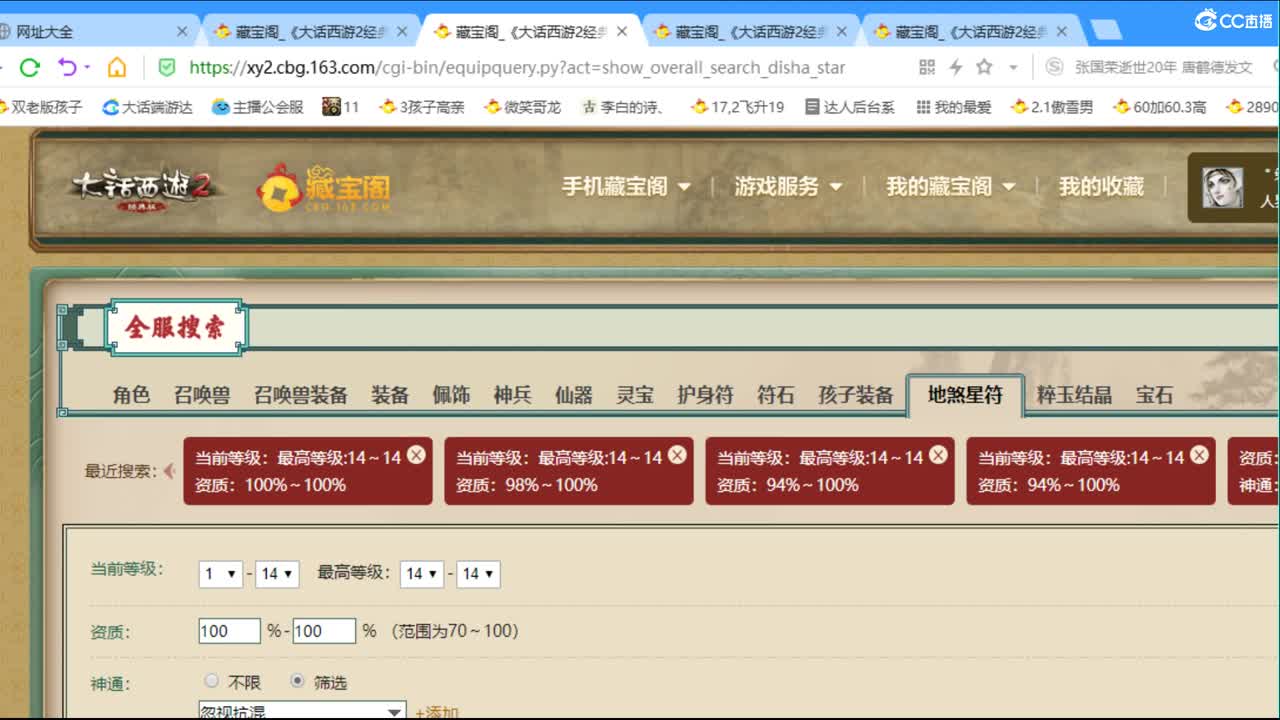Reapply the 资质 98%~100% recent search card

pos(568,471)
